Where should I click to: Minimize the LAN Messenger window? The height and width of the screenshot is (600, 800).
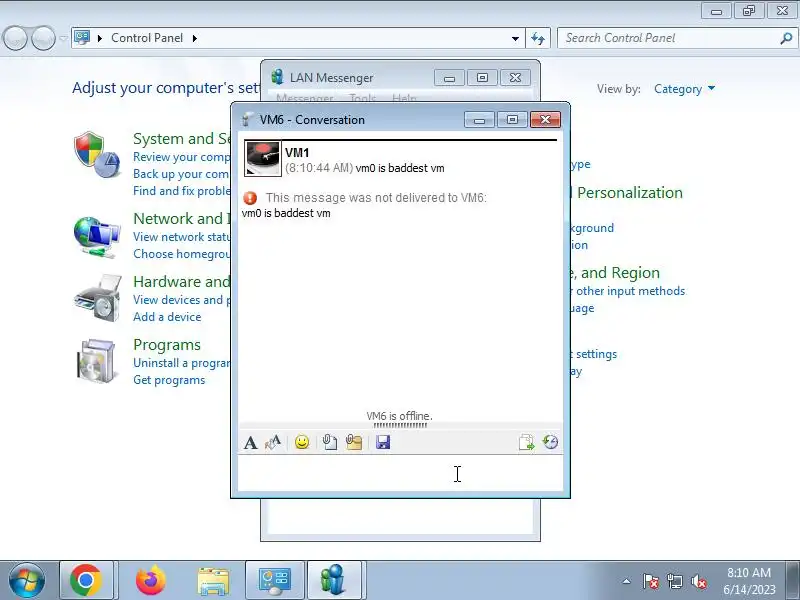click(449, 78)
